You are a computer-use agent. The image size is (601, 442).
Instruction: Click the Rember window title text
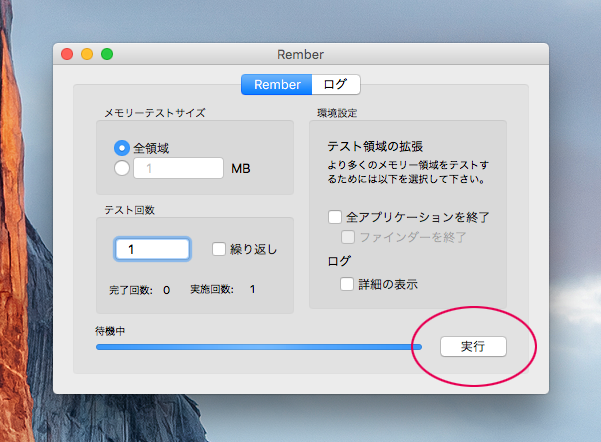tap(300, 54)
